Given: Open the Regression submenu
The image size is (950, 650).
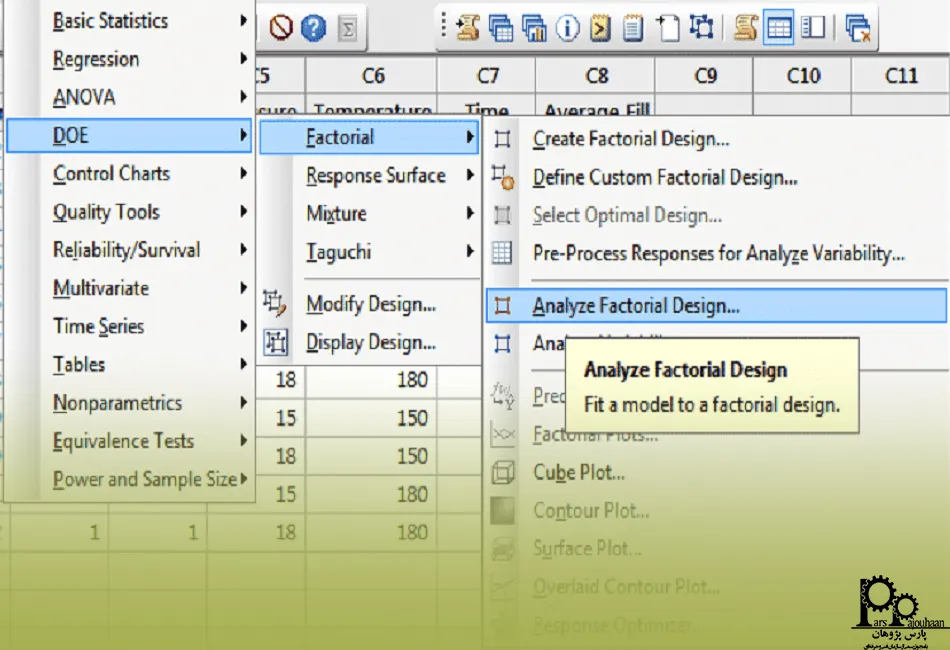Looking at the screenshot, I should click(130, 59).
